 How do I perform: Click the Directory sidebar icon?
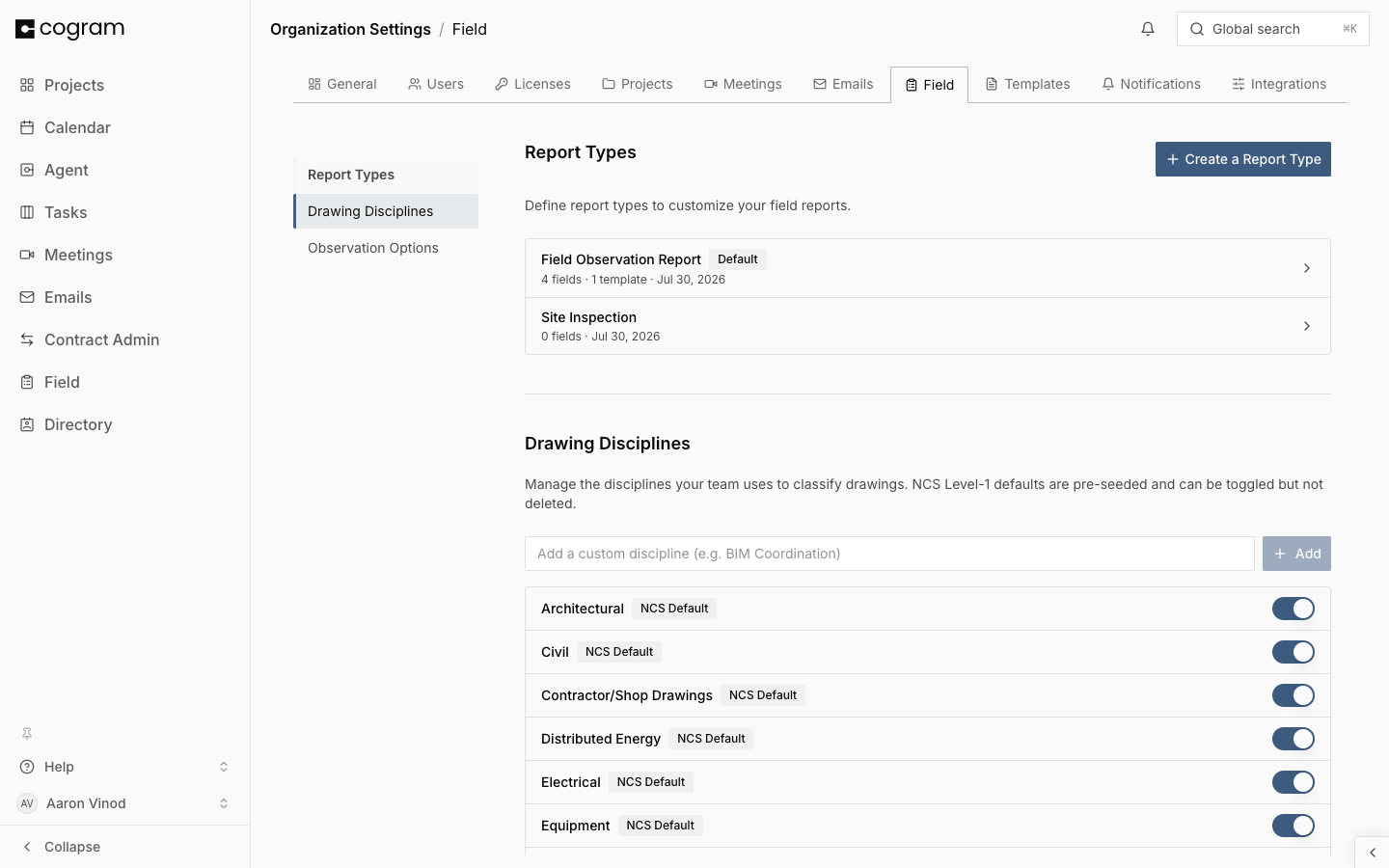pyautogui.click(x=27, y=424)
